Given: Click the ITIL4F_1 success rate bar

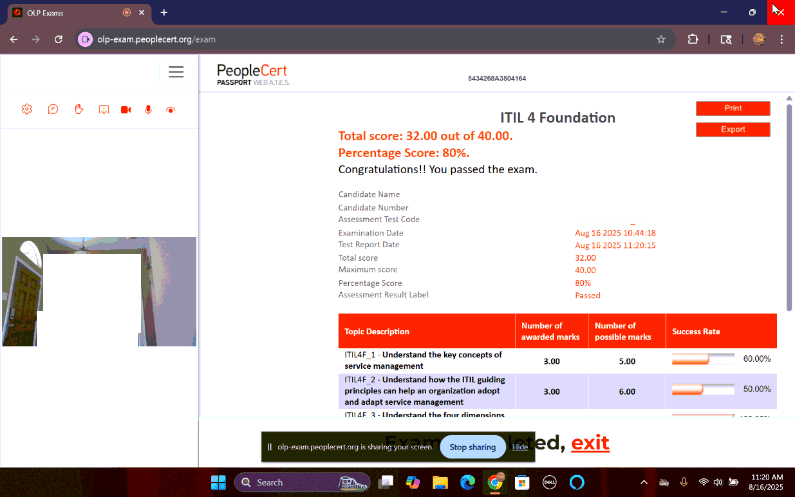Looking at the screenshot, I should [703, 359].
